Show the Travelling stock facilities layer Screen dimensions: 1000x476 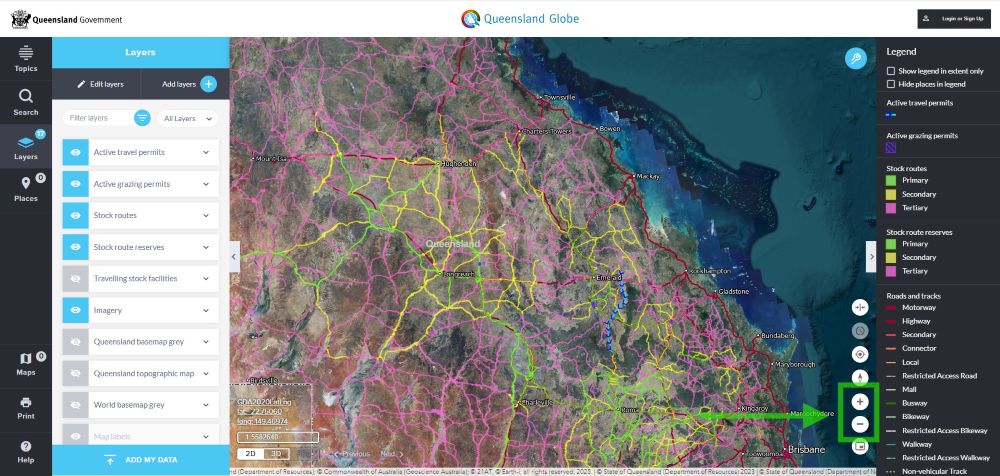click(77, 279)
